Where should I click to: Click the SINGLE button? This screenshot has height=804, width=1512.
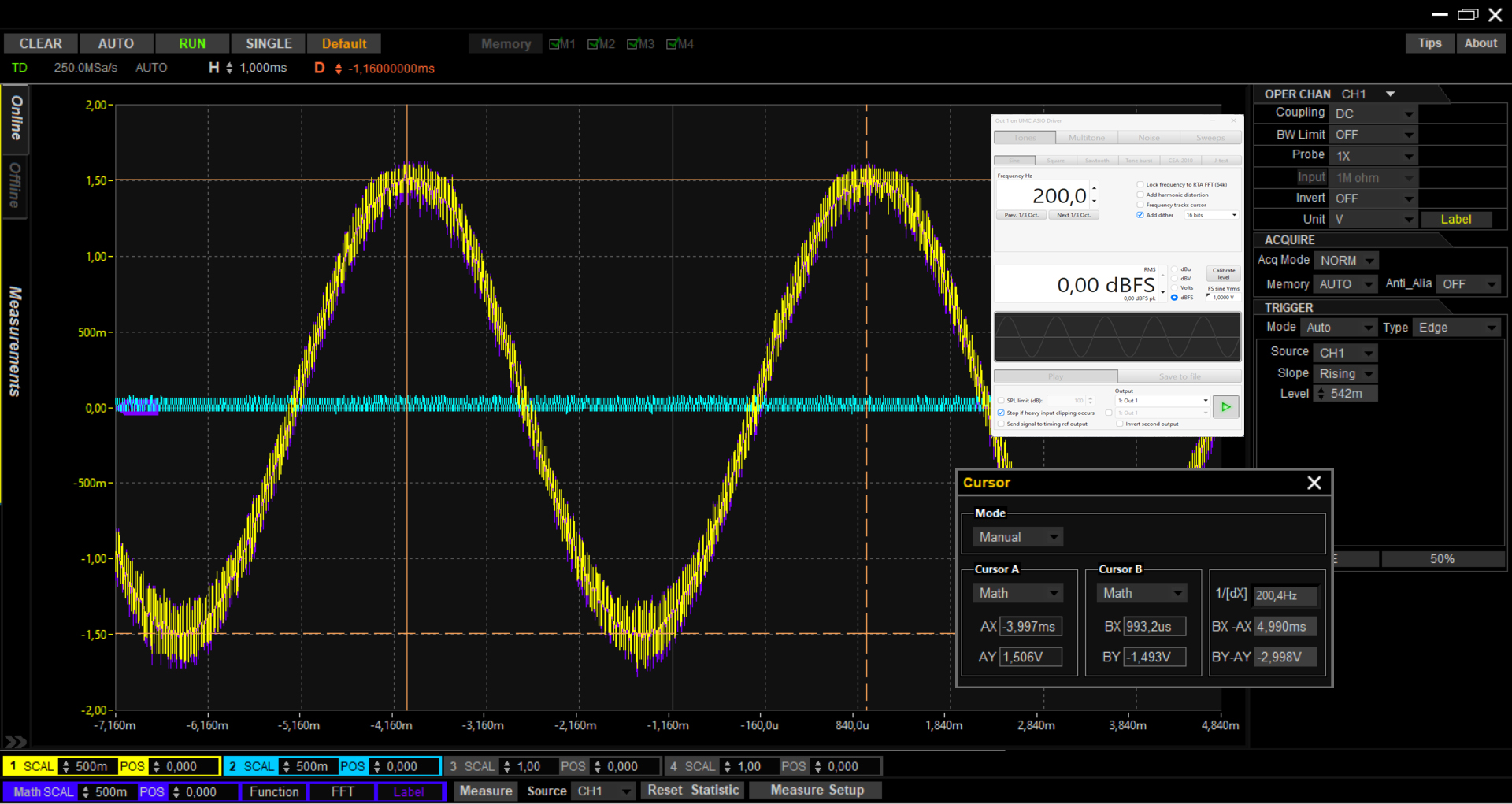tap(269, 44)
